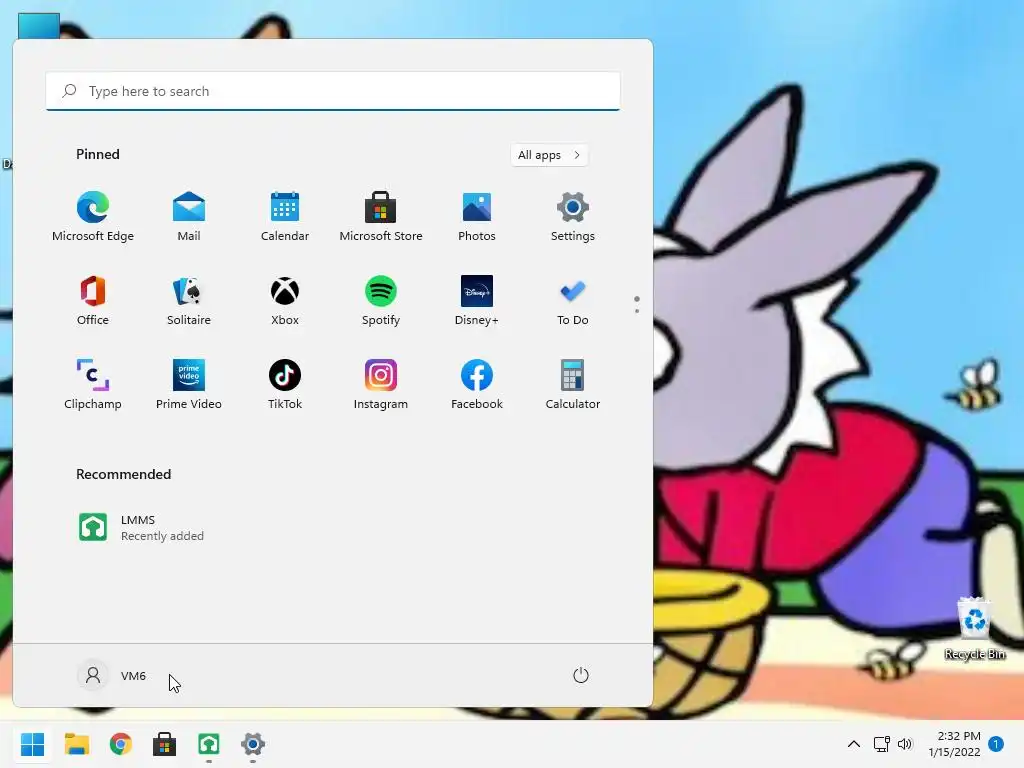Show hidden system tray icons
This screenshot has width=1024, height=768.
coord(854,744)
